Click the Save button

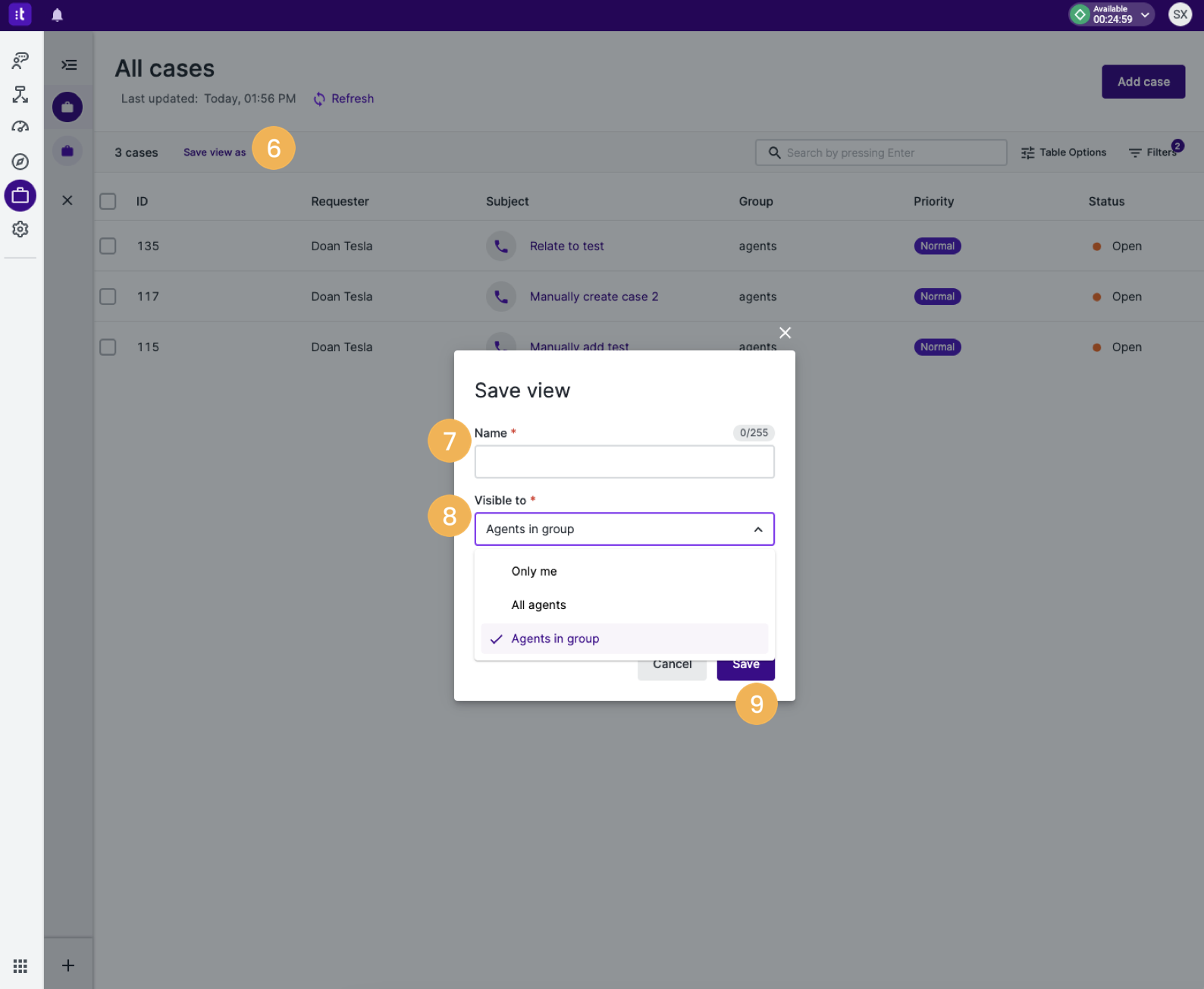click(746, 668)
